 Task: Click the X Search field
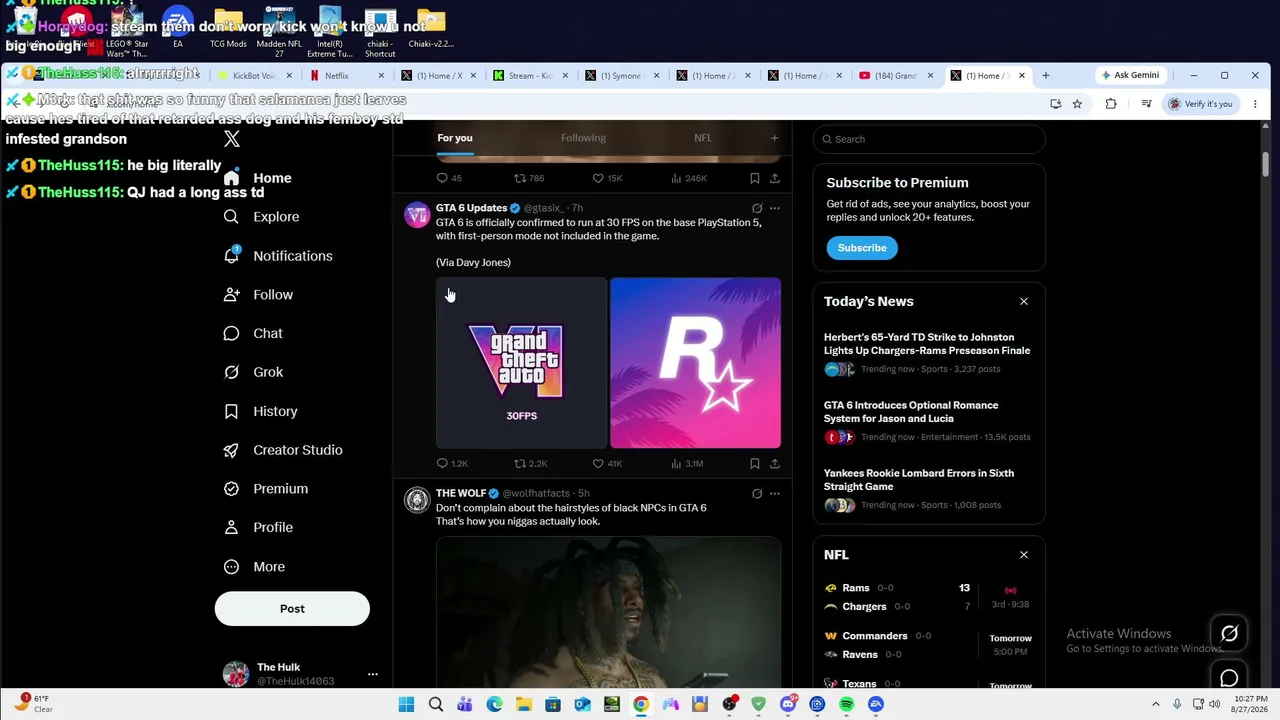tap(929, 139)
